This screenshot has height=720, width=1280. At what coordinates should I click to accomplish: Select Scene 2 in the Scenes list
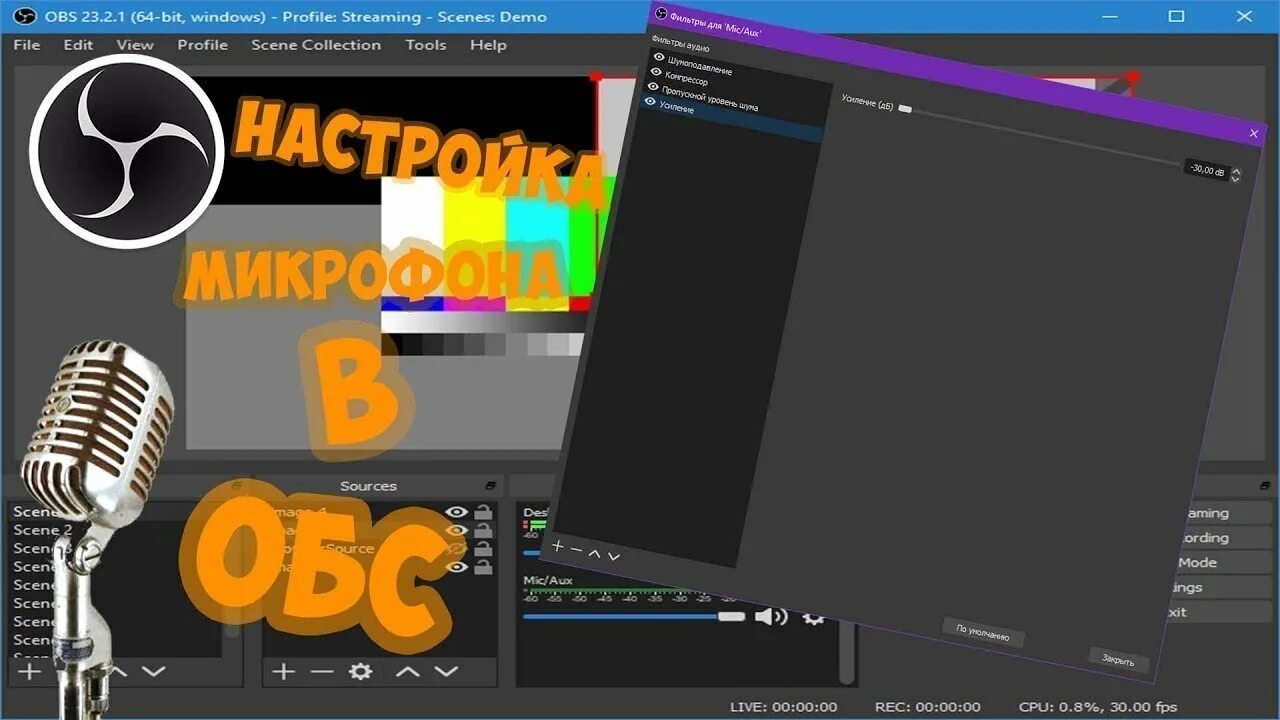pos(43,530)
